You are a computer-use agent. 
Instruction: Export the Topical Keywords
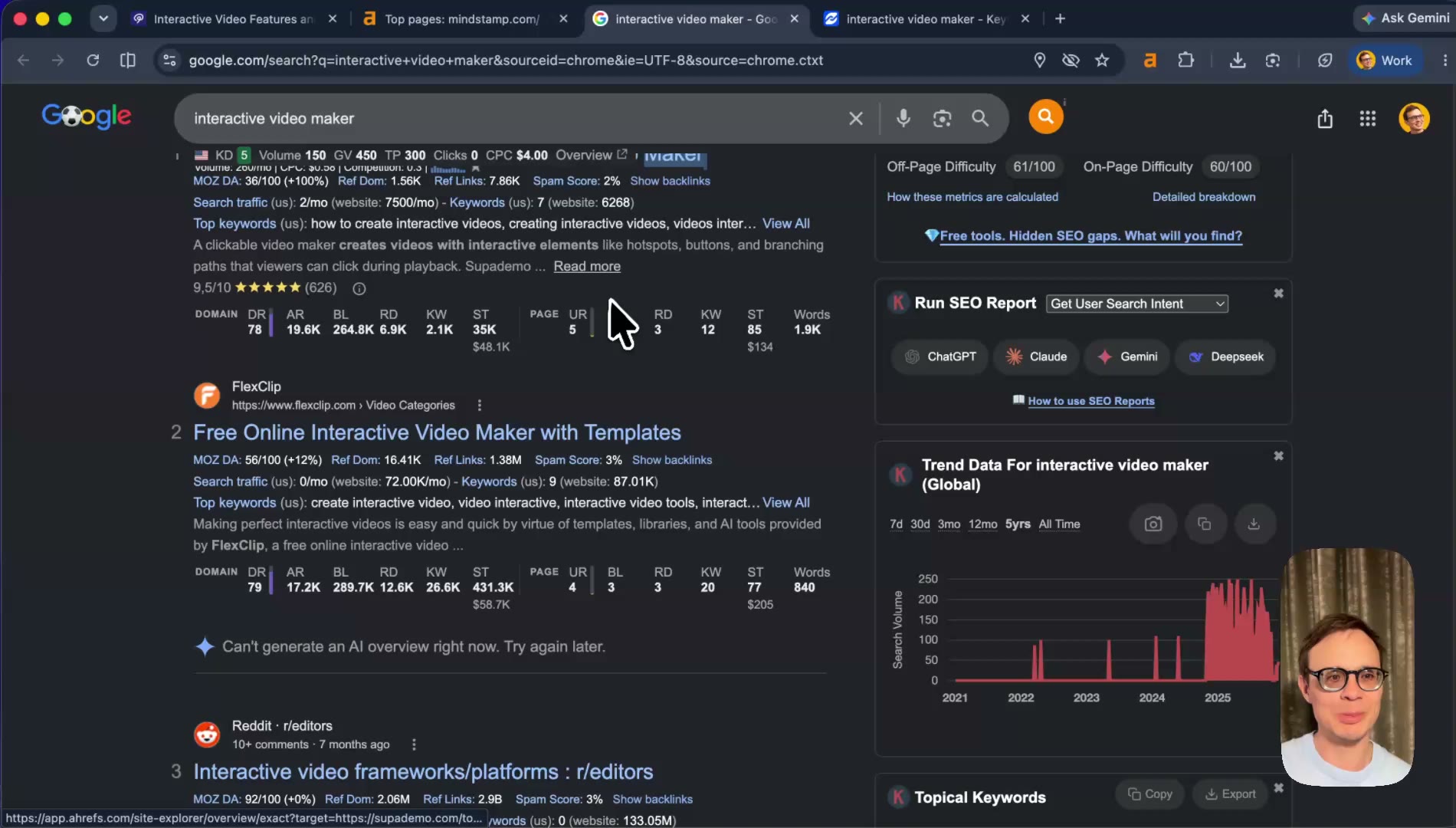(x=1230, y=794)
